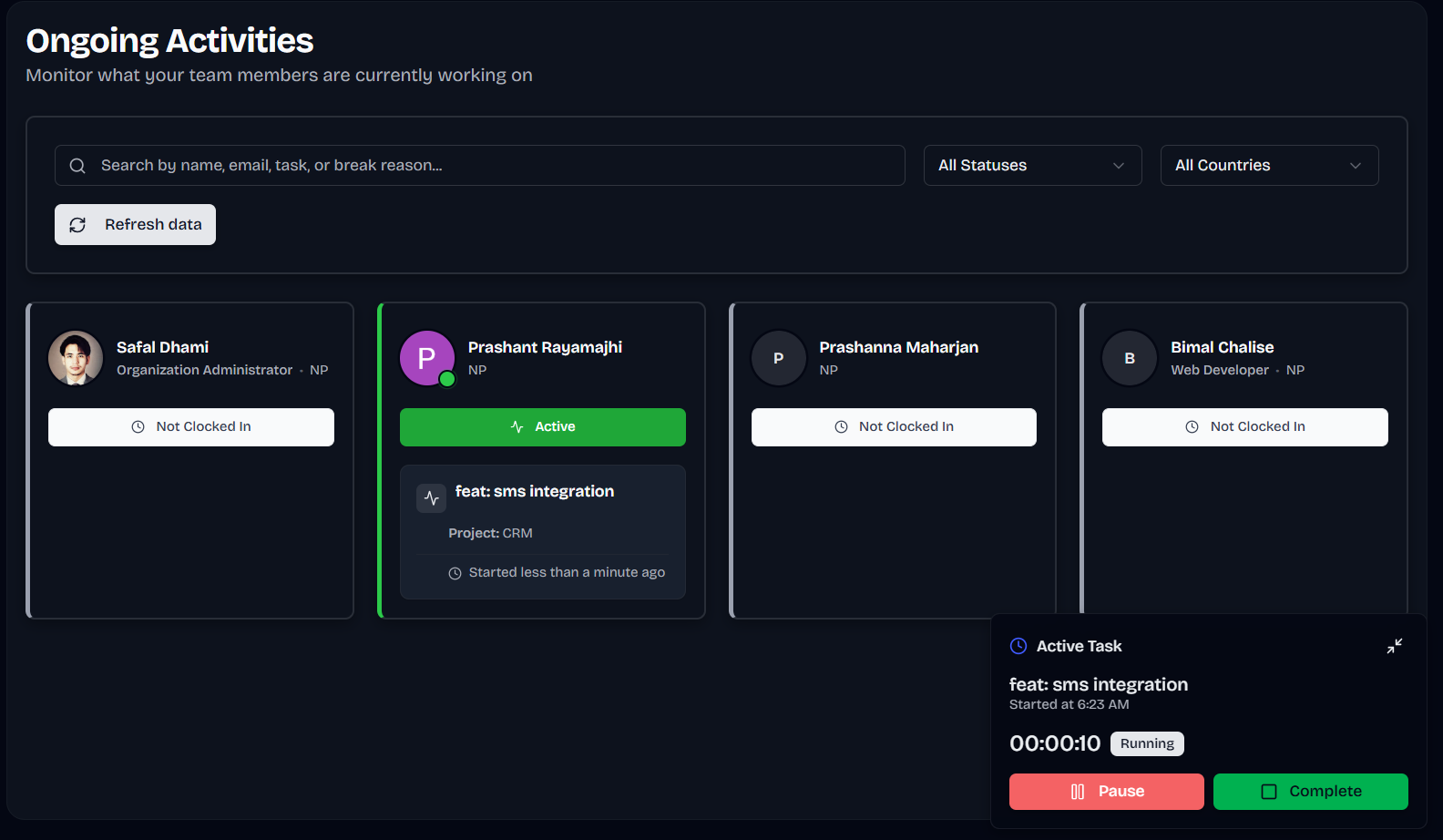Click the sms integration activity pulse icon
Viewport: 1443px width, 840px height.
tap(432, 498)
